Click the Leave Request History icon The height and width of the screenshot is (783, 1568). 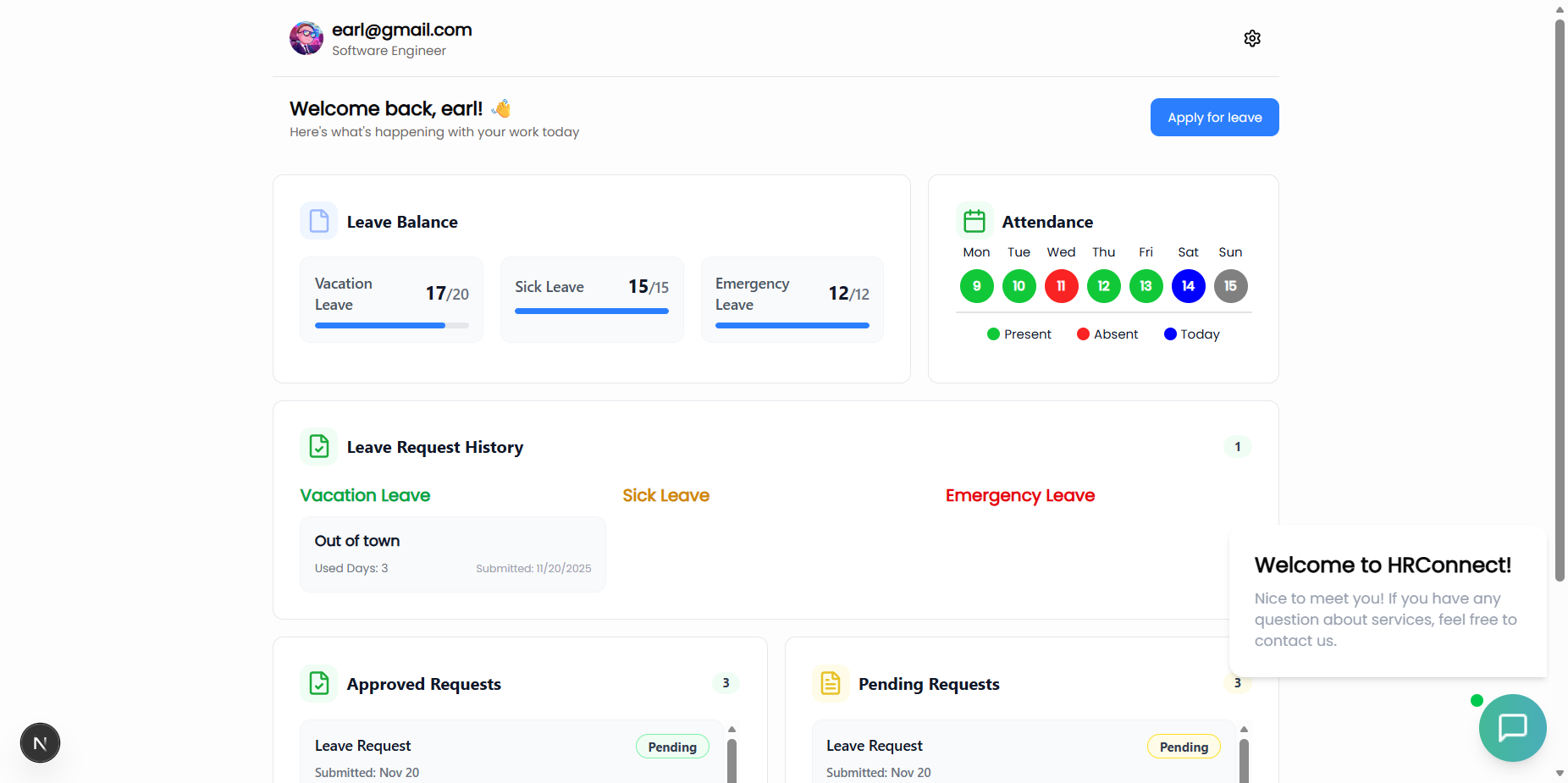click(x=319, y=446)
